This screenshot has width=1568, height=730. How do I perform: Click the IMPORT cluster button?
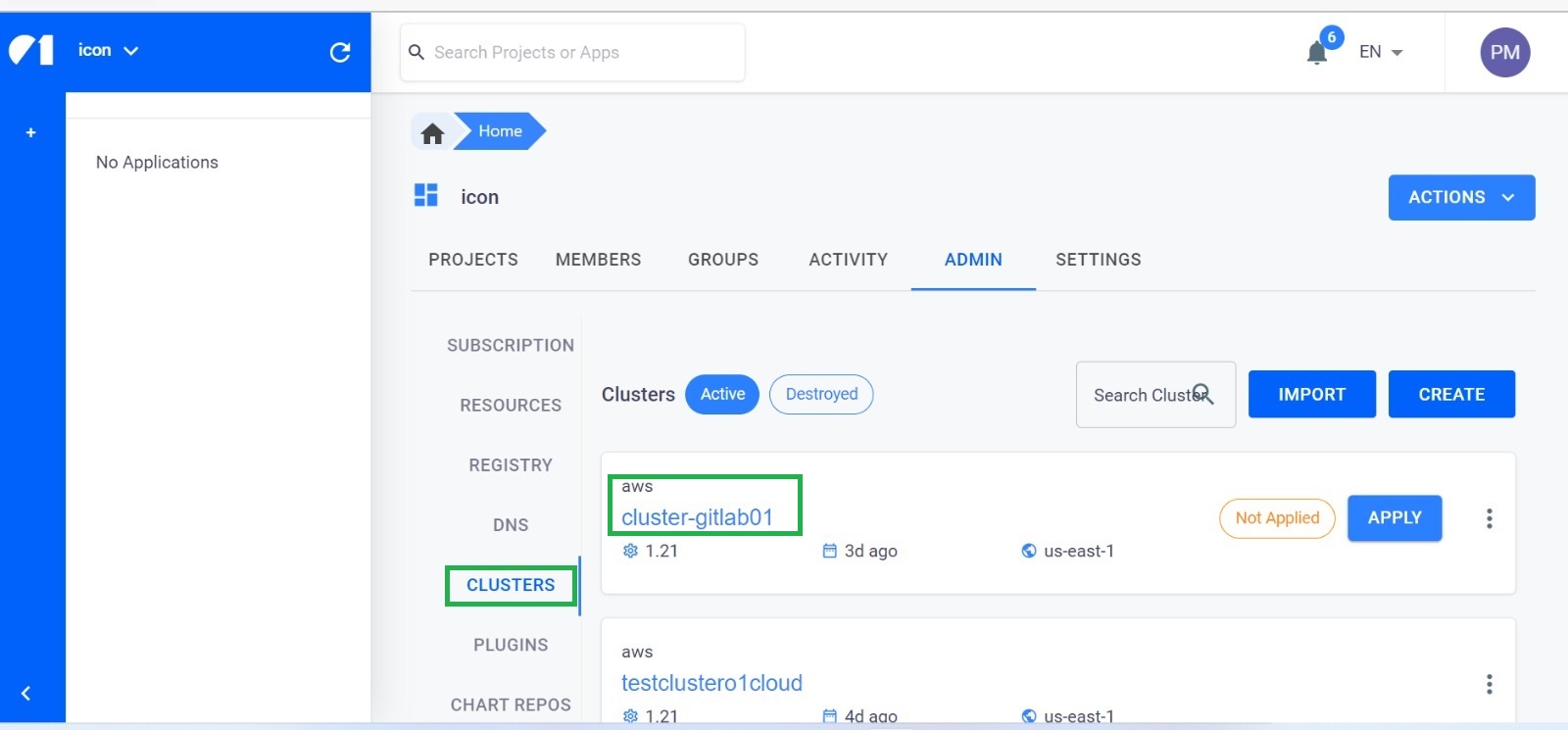pos(1311,394)
